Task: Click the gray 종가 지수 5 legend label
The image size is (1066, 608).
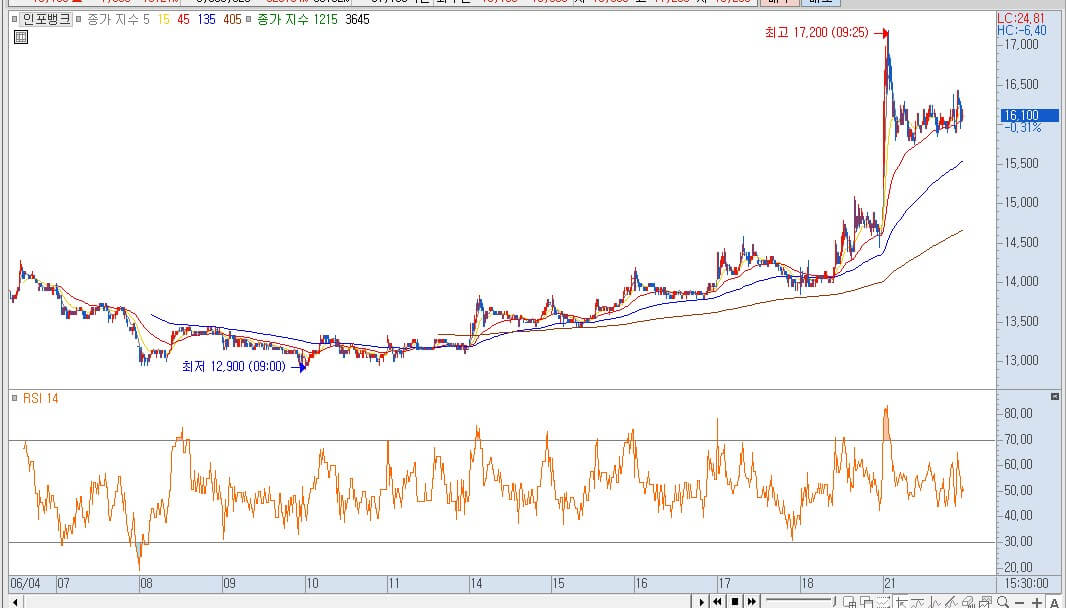Action: (x=118, y=19)
